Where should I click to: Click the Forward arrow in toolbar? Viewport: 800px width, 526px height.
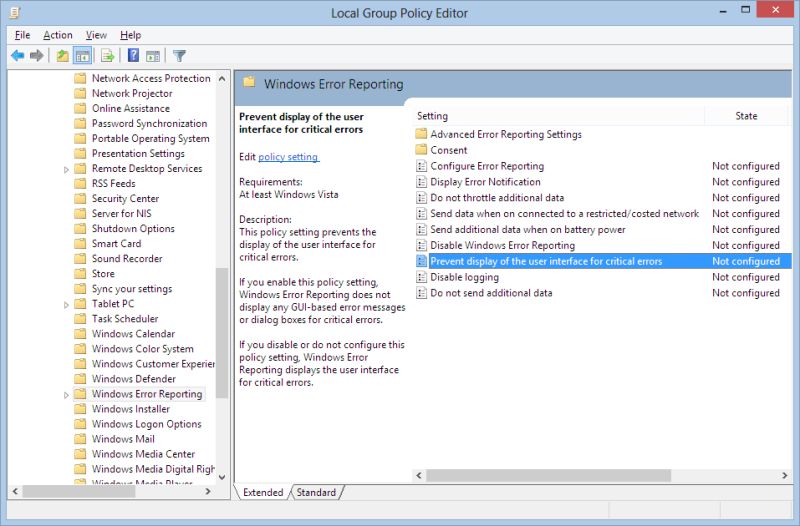click(37, 56)
